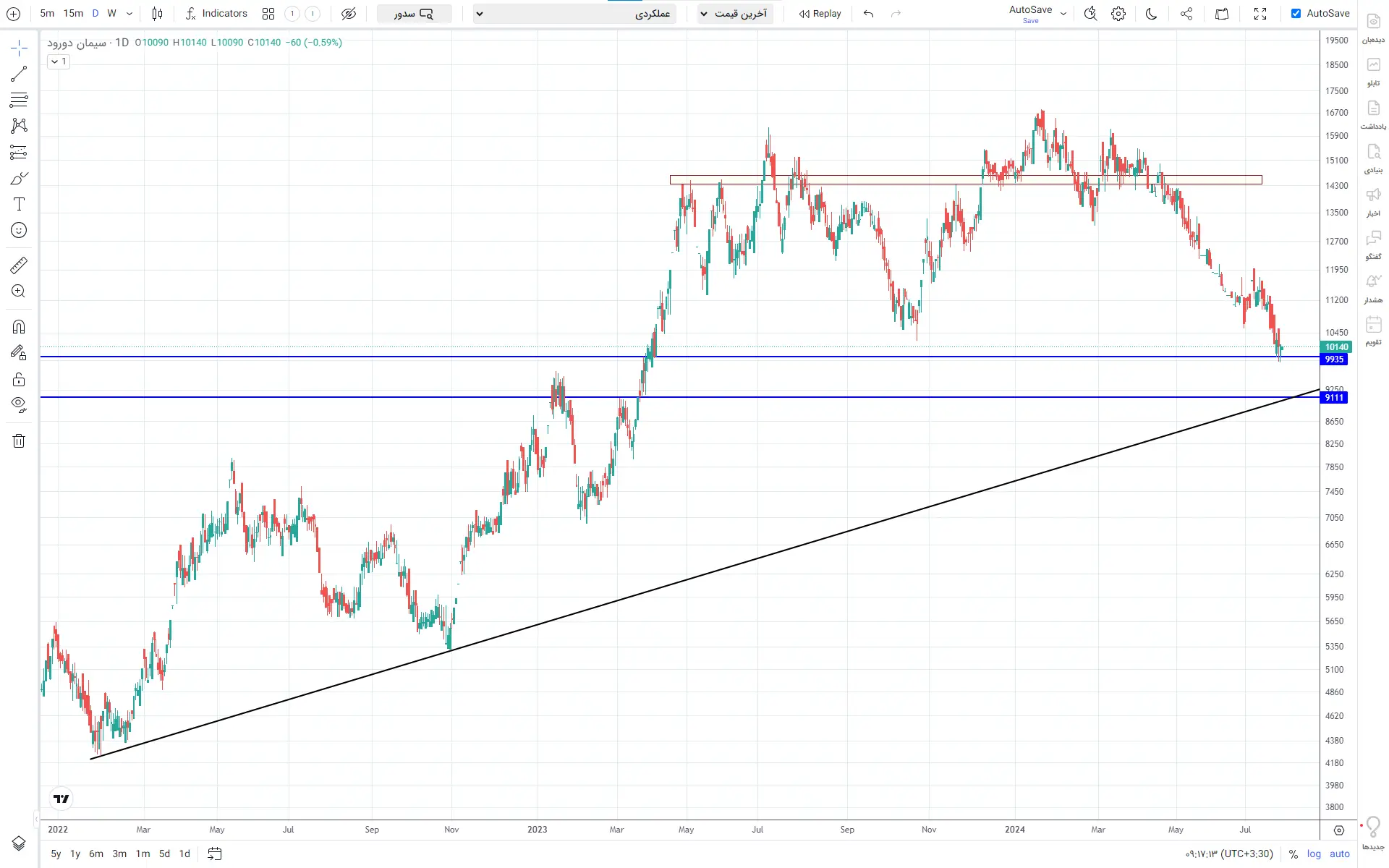Open the candlestick chart type selector
1389x868 pixels.
point(157,14)
